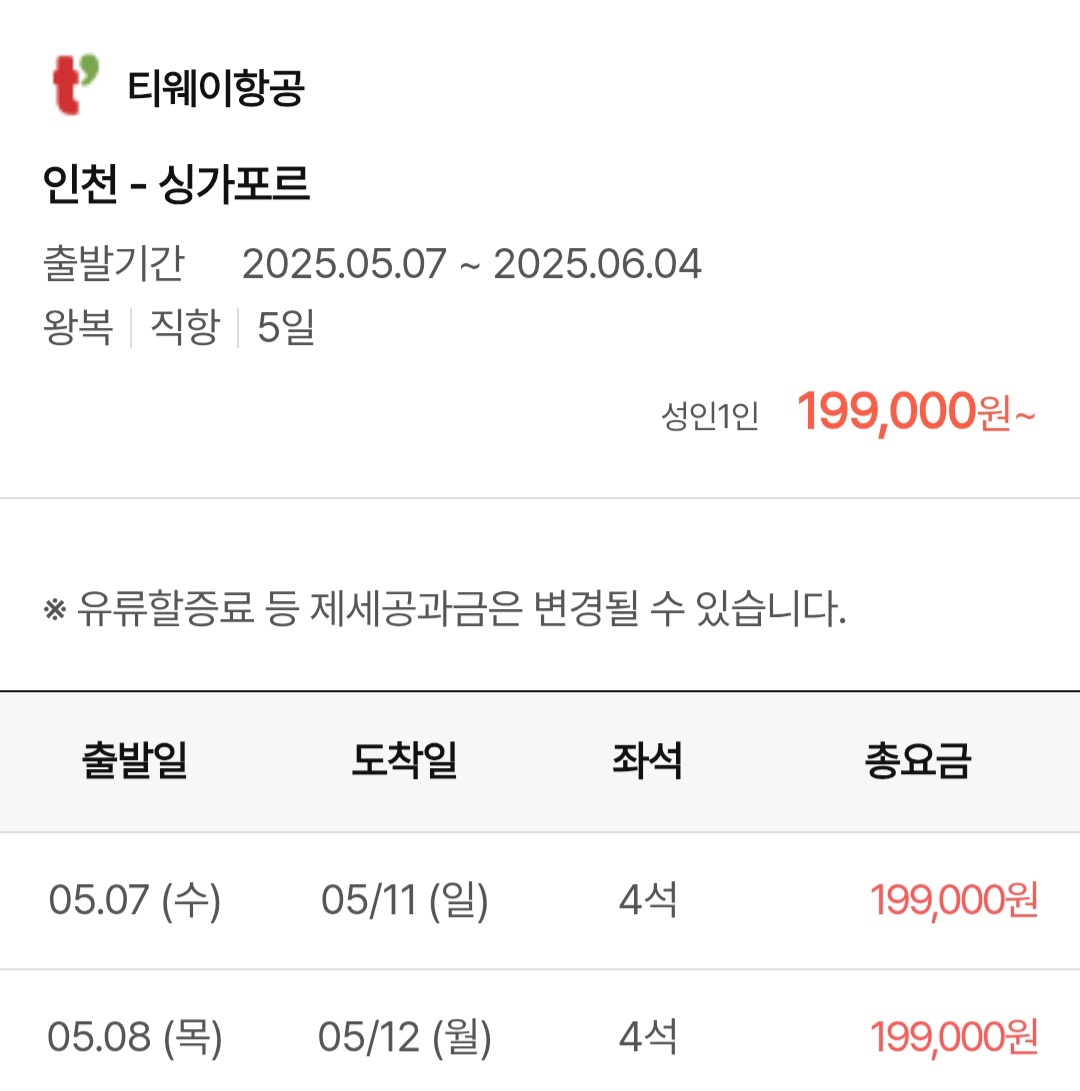Viewport: 1080px width, 1091px height.
Task: Click the 왕복 round-trip label
Action: (78, 328)
